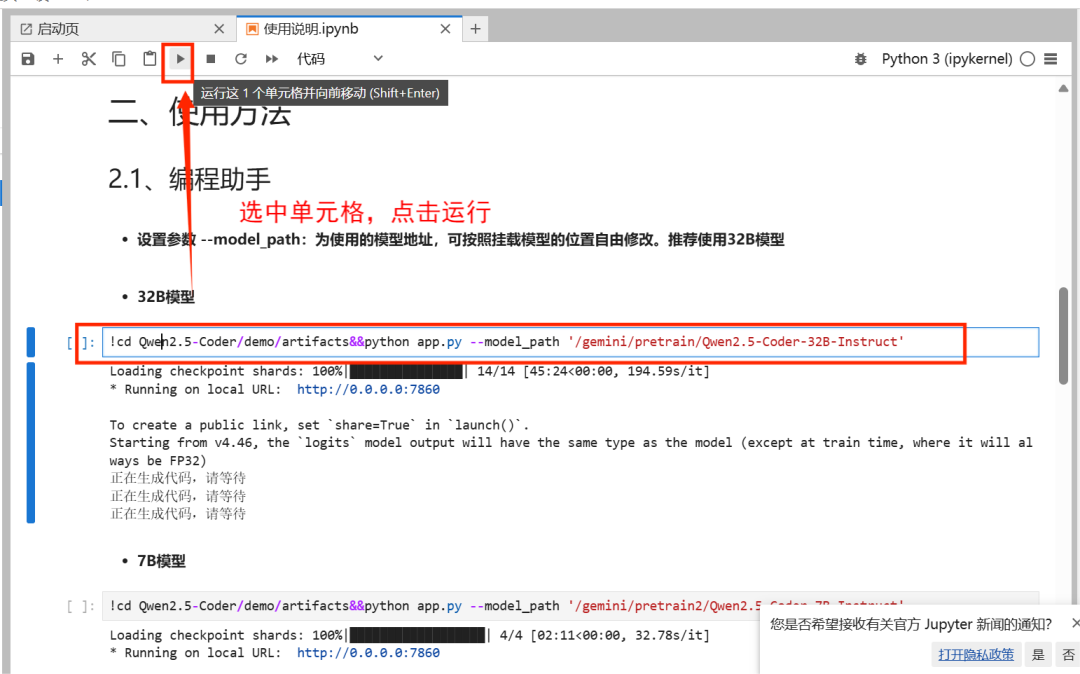
Task: Enable the debugger with the bug icon
Action: tap(860, 59)
